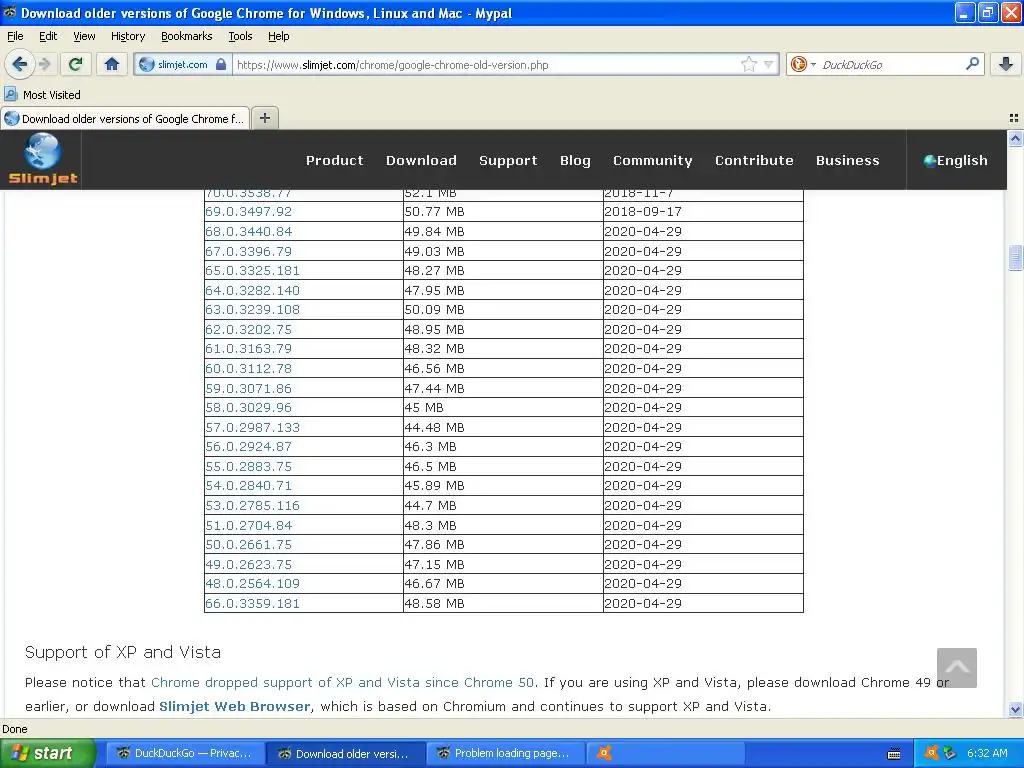Open the Edit menu
Viewport: 1024px width, 768px height.
pyautogui.click(x=48, y=36)
